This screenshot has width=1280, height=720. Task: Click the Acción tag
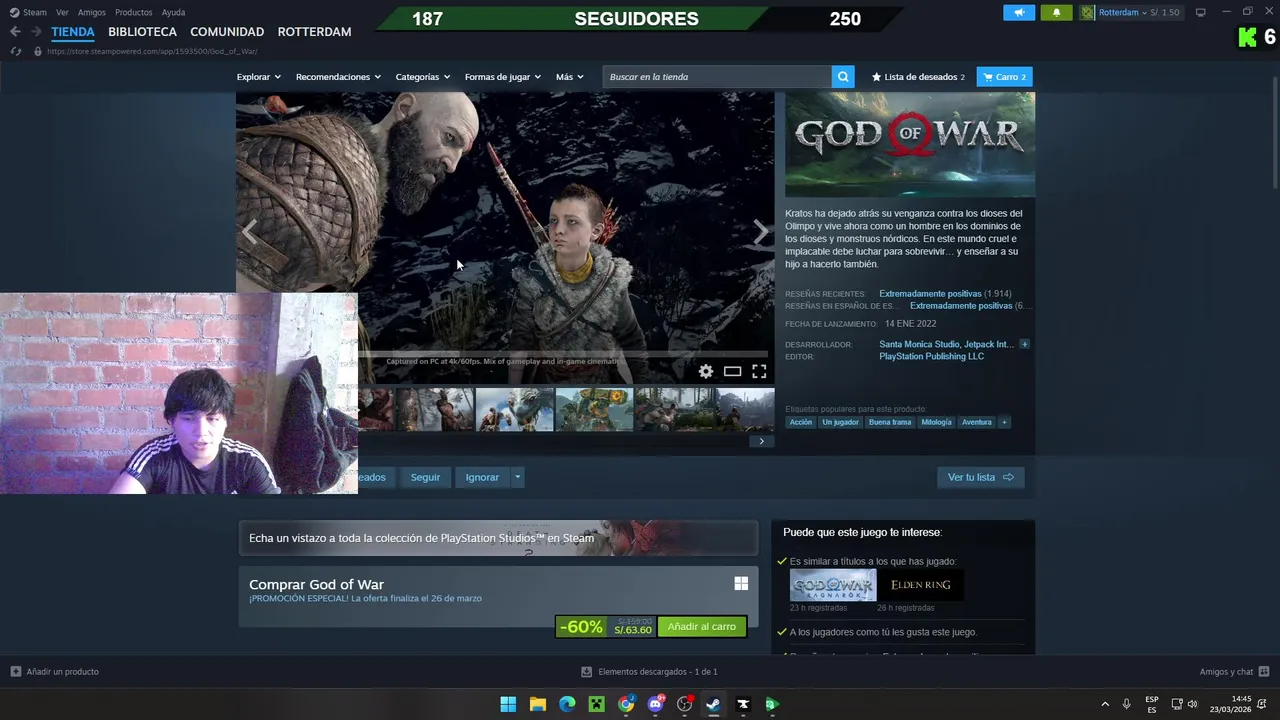click(x=801, y=422)
